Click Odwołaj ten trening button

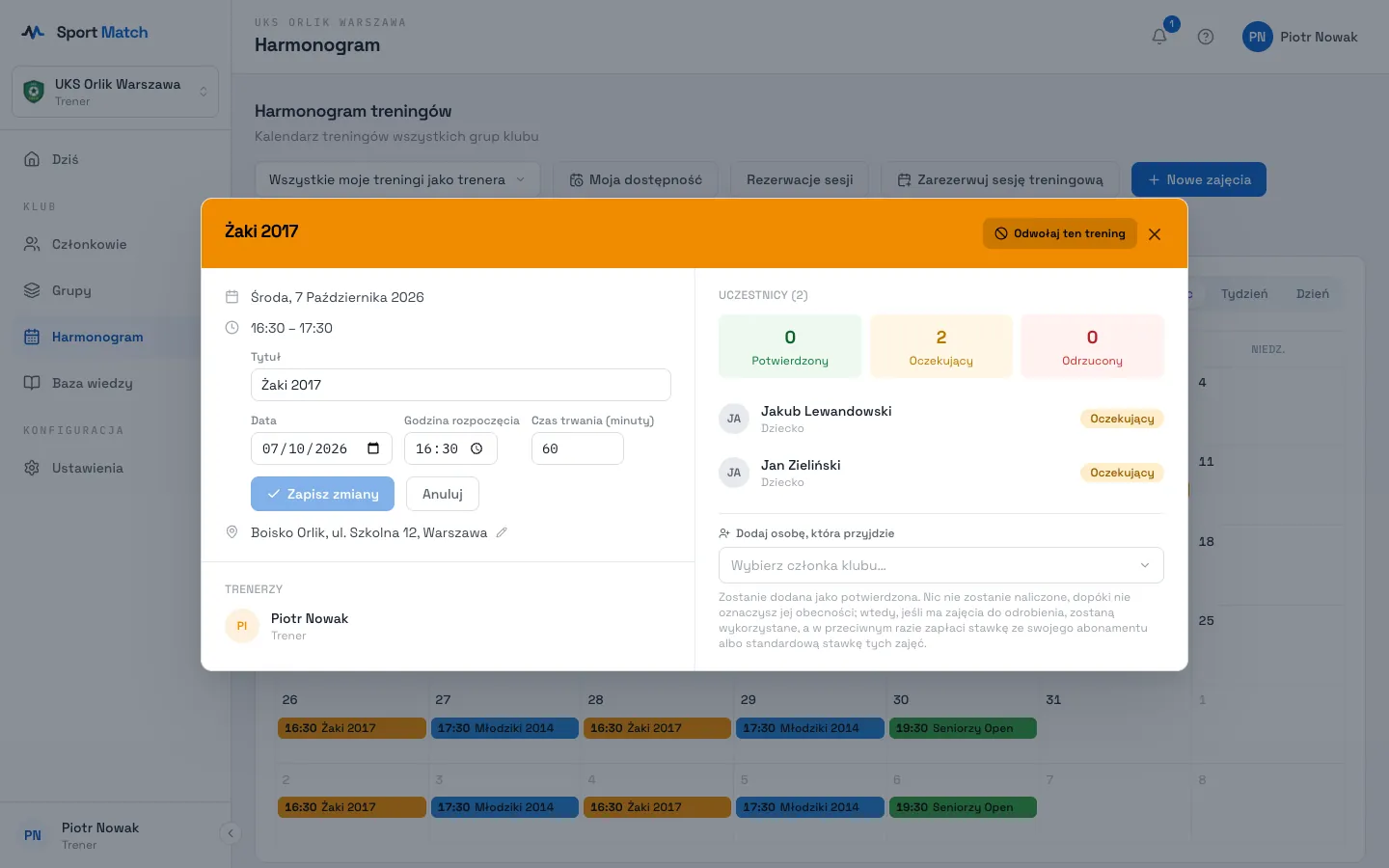click(x=1060, y=233)
